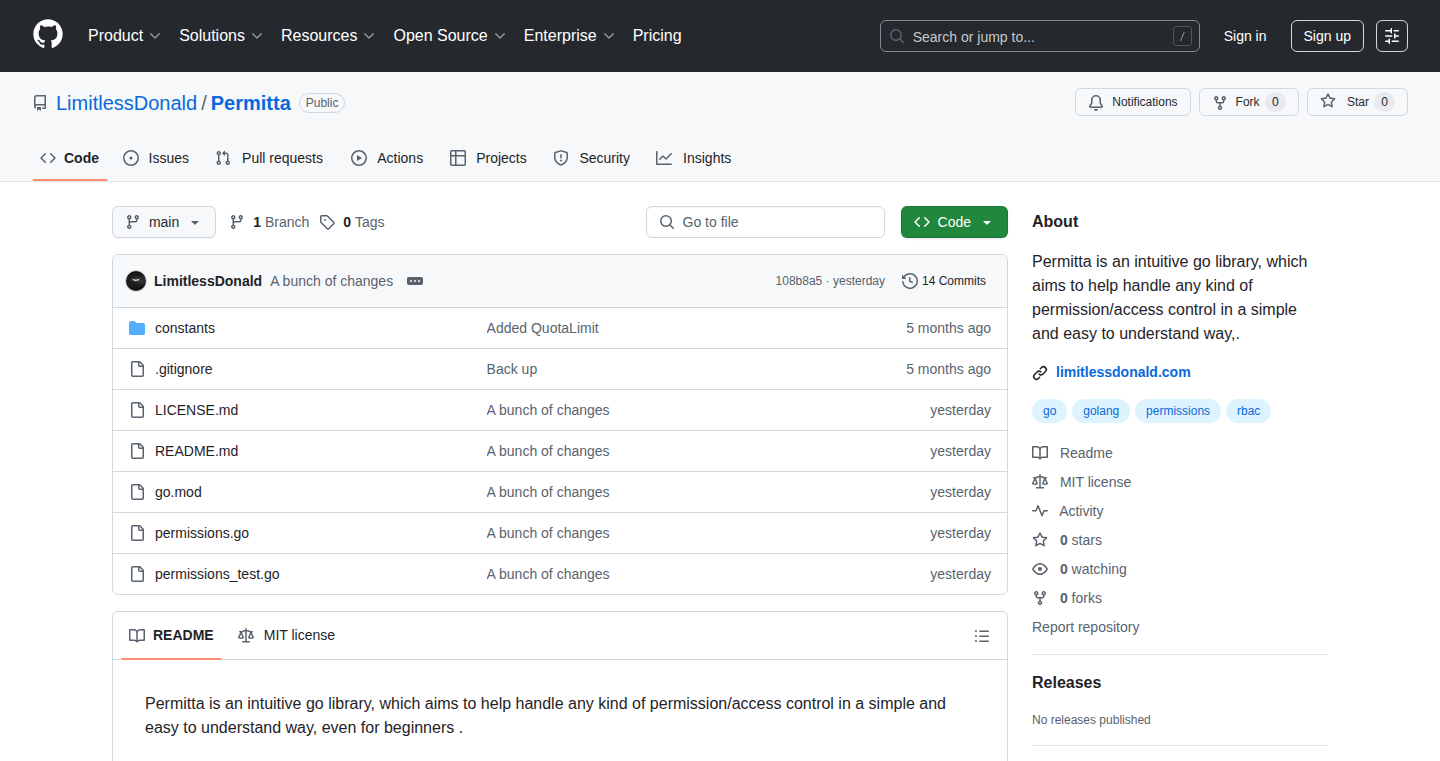Open the LimitlessDonald avatar in the commit row

(136, 281)
